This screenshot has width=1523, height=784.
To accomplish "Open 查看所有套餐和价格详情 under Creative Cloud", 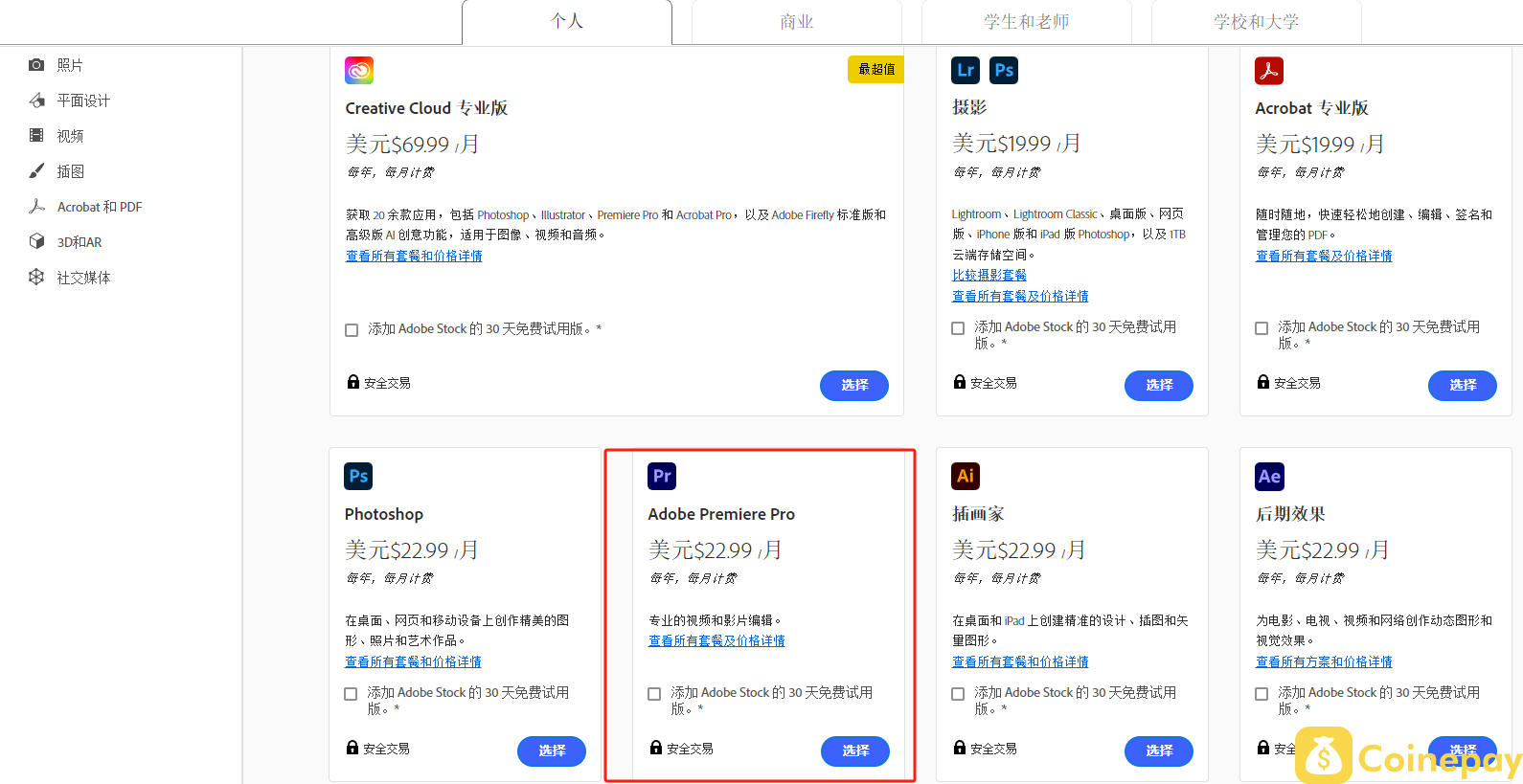I will click(414, 256).
